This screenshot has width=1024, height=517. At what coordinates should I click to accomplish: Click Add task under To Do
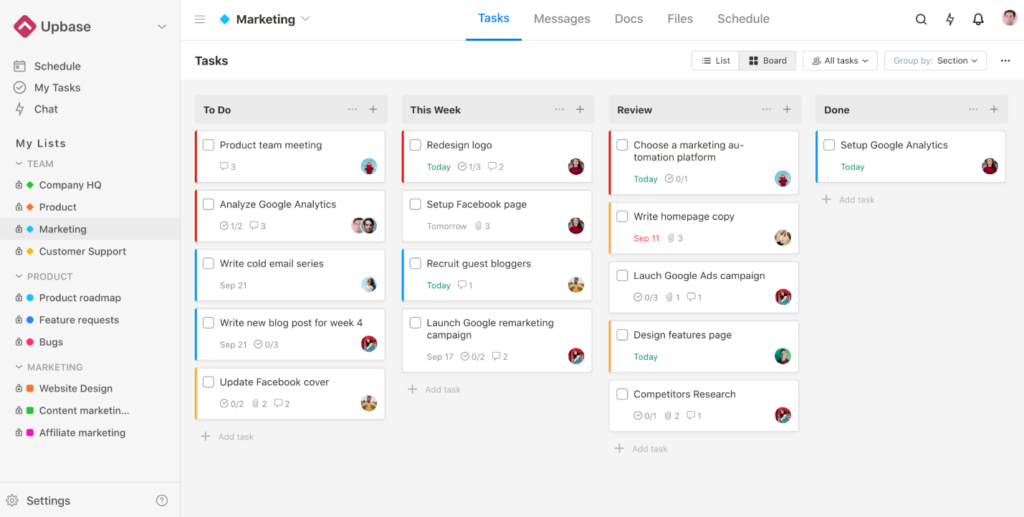click(227, 437)
